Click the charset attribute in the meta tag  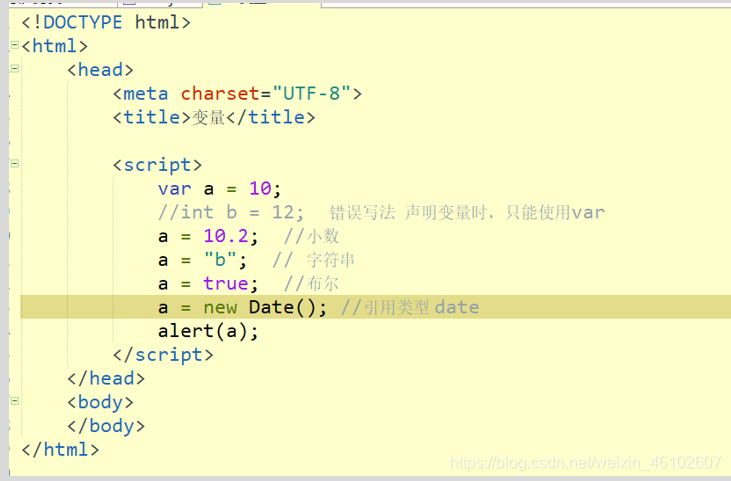pyautogui.click(x=220, y=94)
